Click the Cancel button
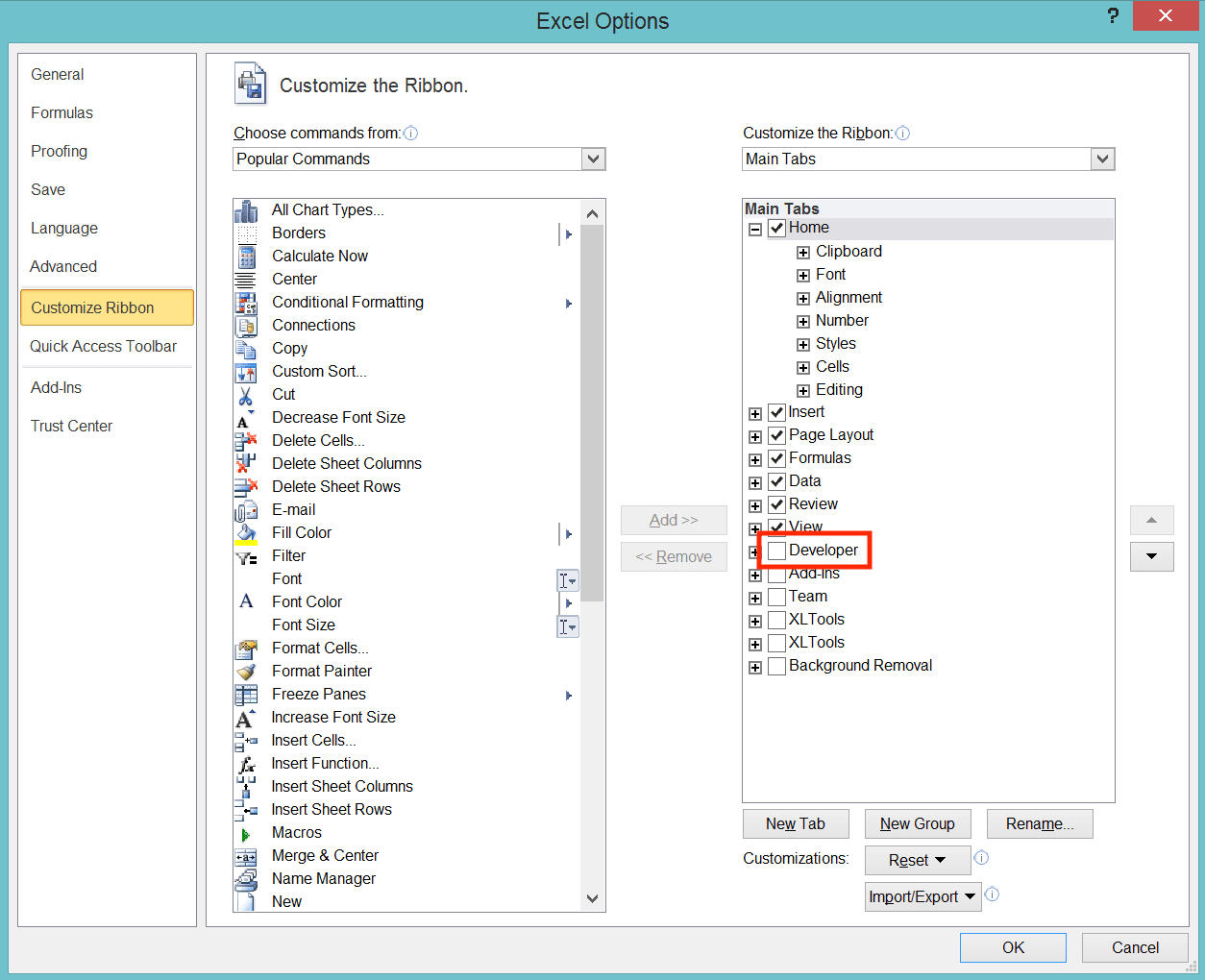This screenshot has width=1205, height=980. [x=1135, y=947]
